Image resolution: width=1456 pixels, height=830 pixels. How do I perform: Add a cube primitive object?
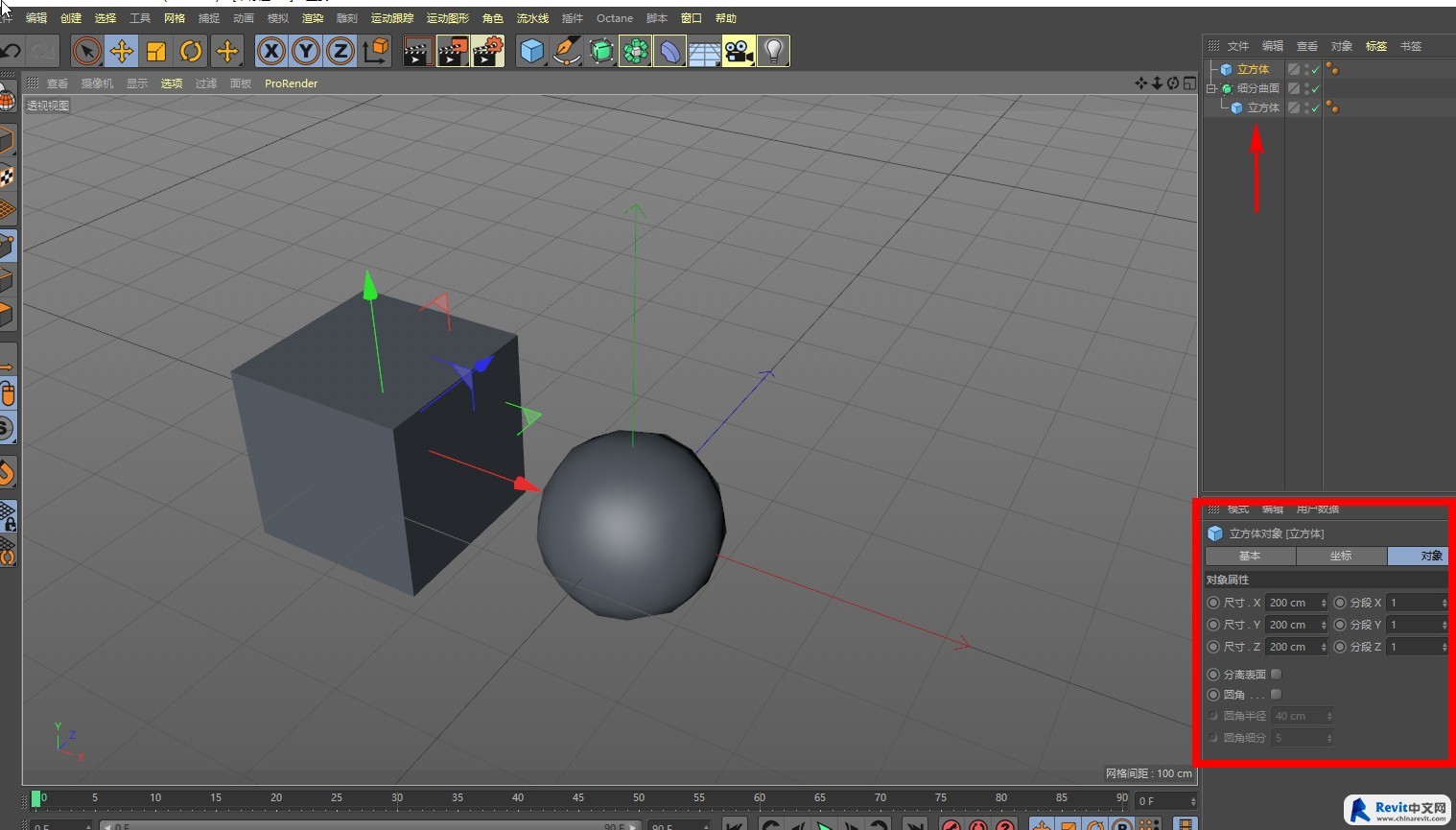531,51
